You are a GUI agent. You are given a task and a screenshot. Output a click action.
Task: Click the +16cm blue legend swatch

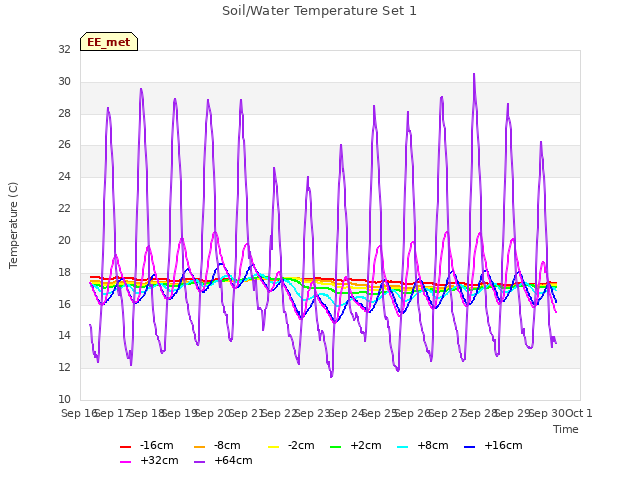469,447
